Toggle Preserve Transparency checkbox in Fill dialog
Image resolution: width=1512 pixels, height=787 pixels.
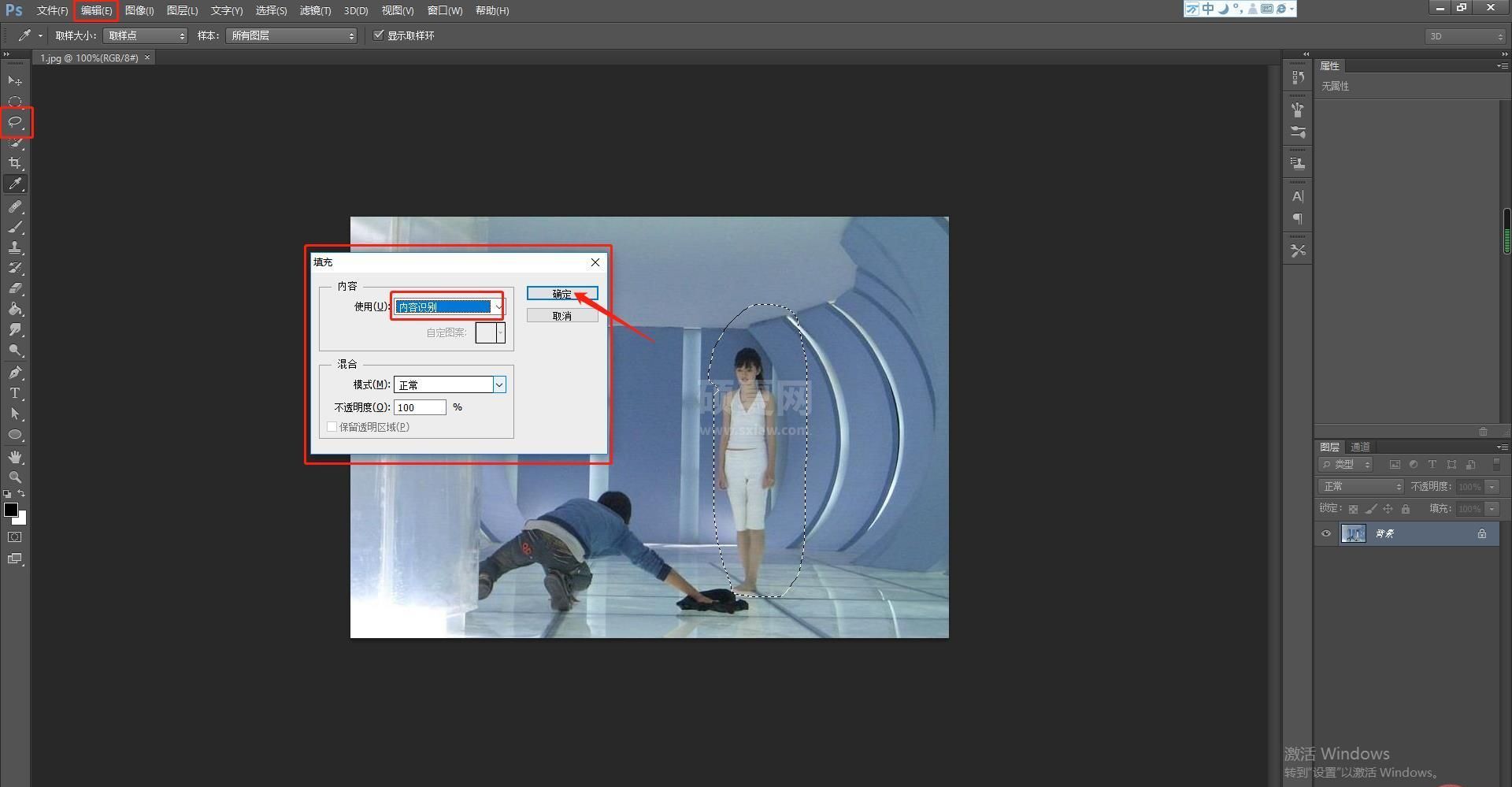click(332, 427)
